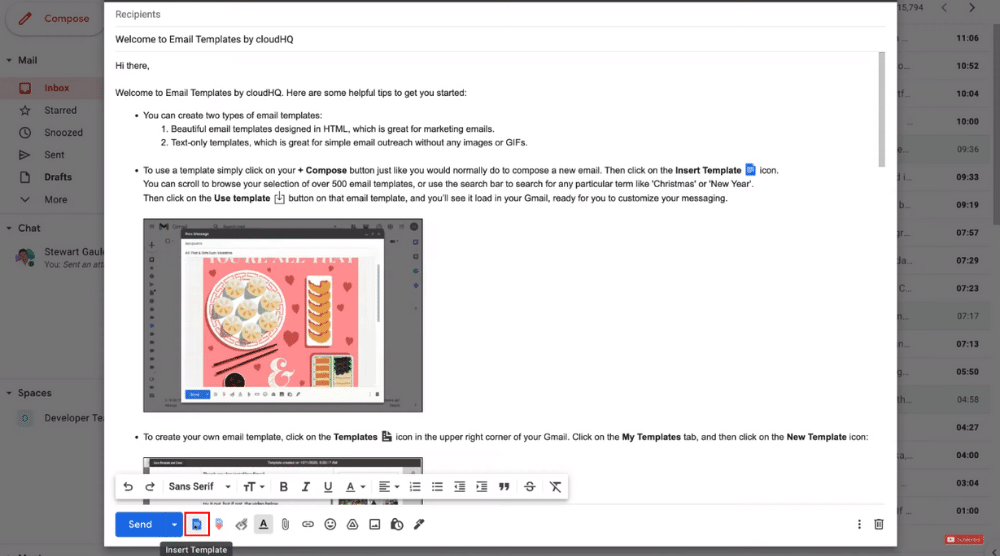Toggle blockquote formatting

504,486
